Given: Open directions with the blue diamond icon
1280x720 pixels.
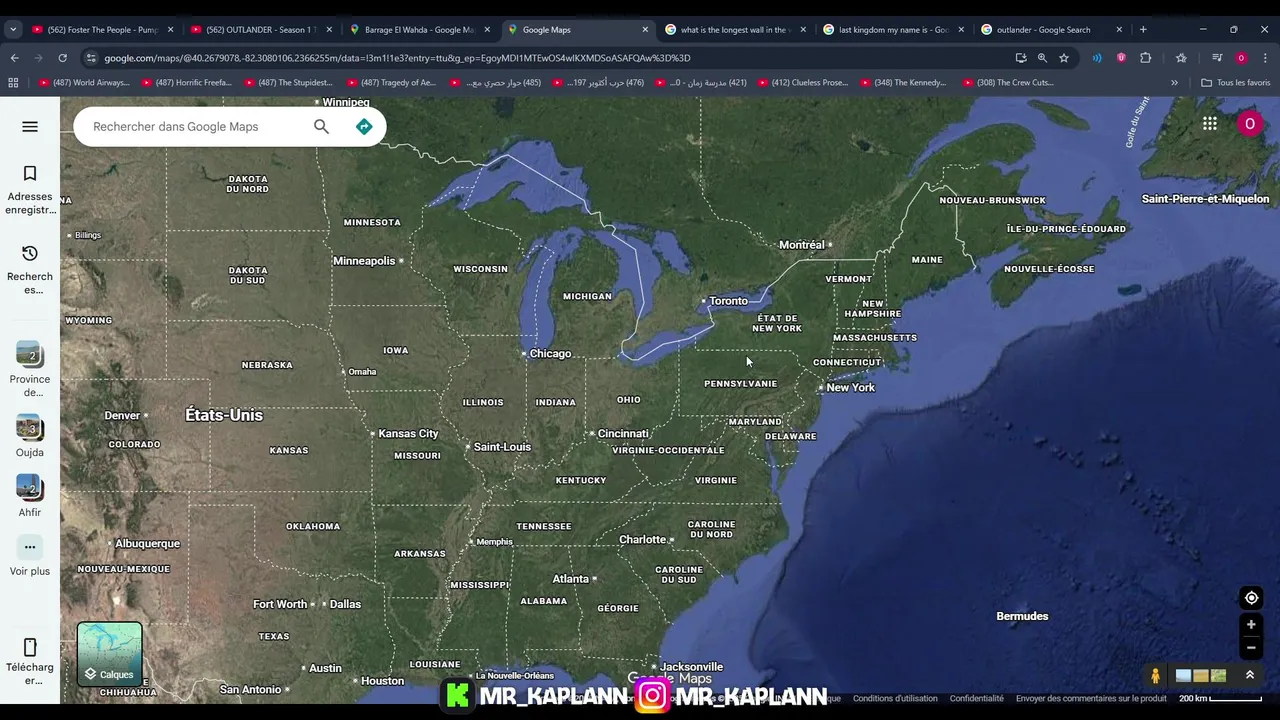Looking at the screenshot, I should pos(364,126).
